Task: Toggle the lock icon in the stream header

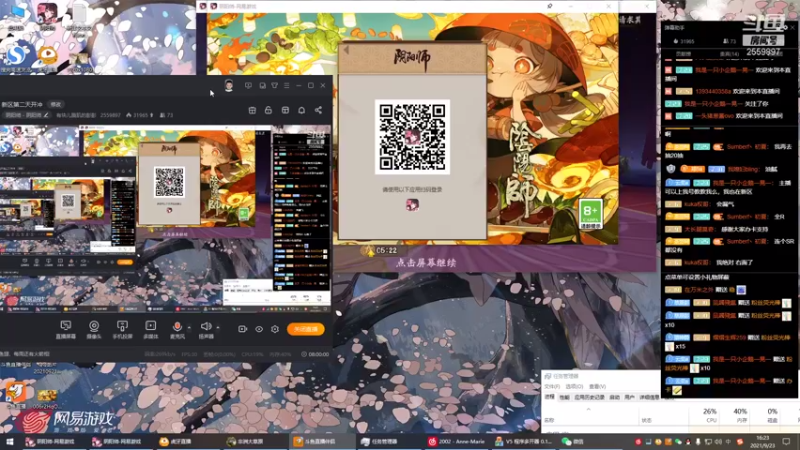Action: (268, 110)
